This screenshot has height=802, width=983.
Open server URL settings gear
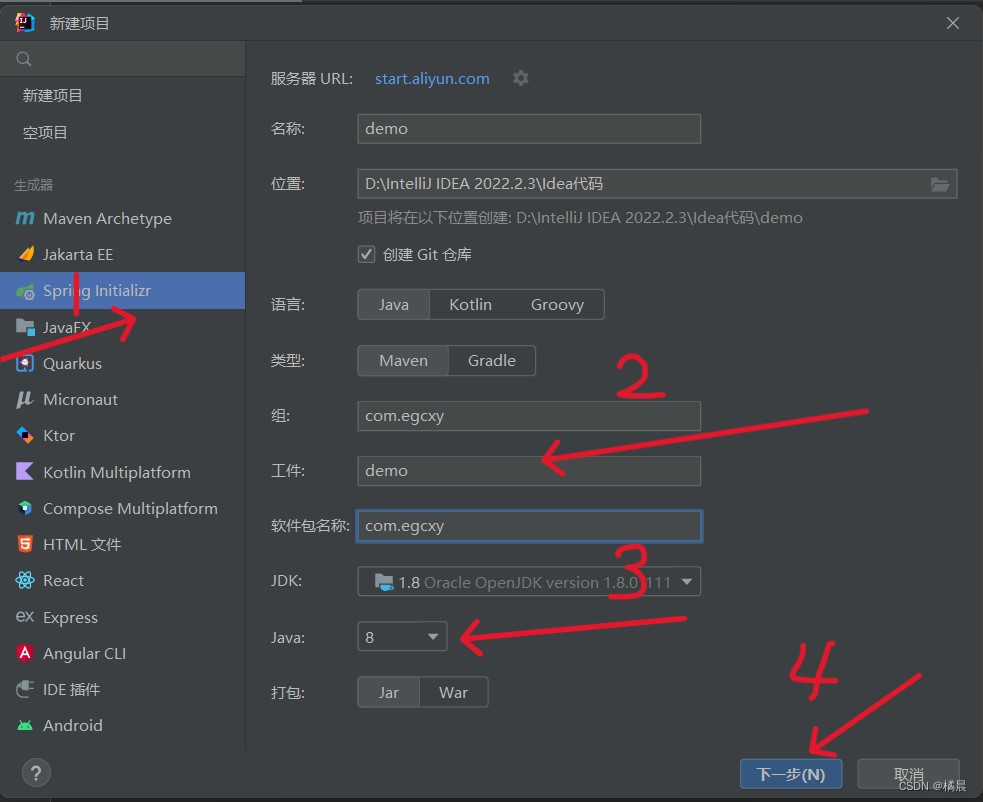tap(521, 78)
